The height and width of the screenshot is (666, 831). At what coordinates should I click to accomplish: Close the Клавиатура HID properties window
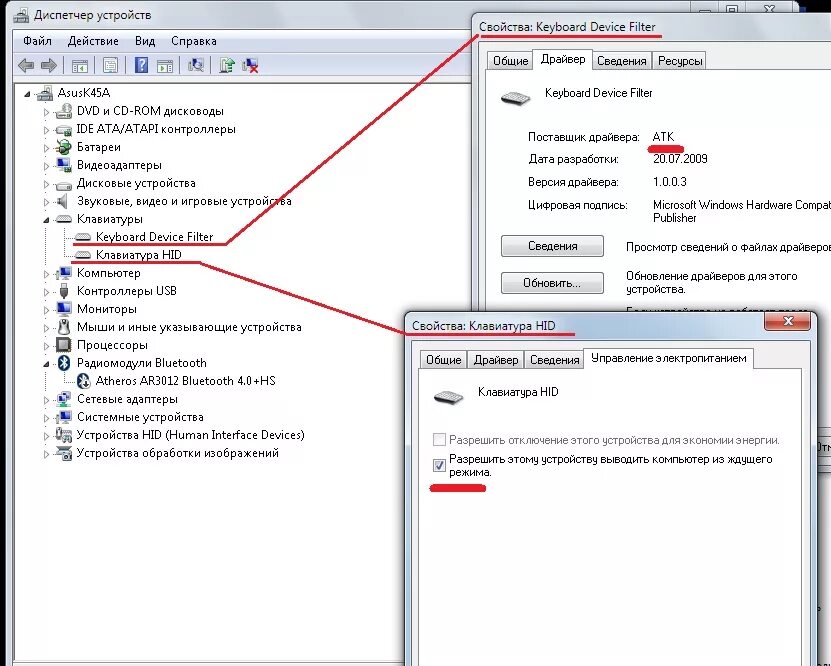tap(788, 321)
